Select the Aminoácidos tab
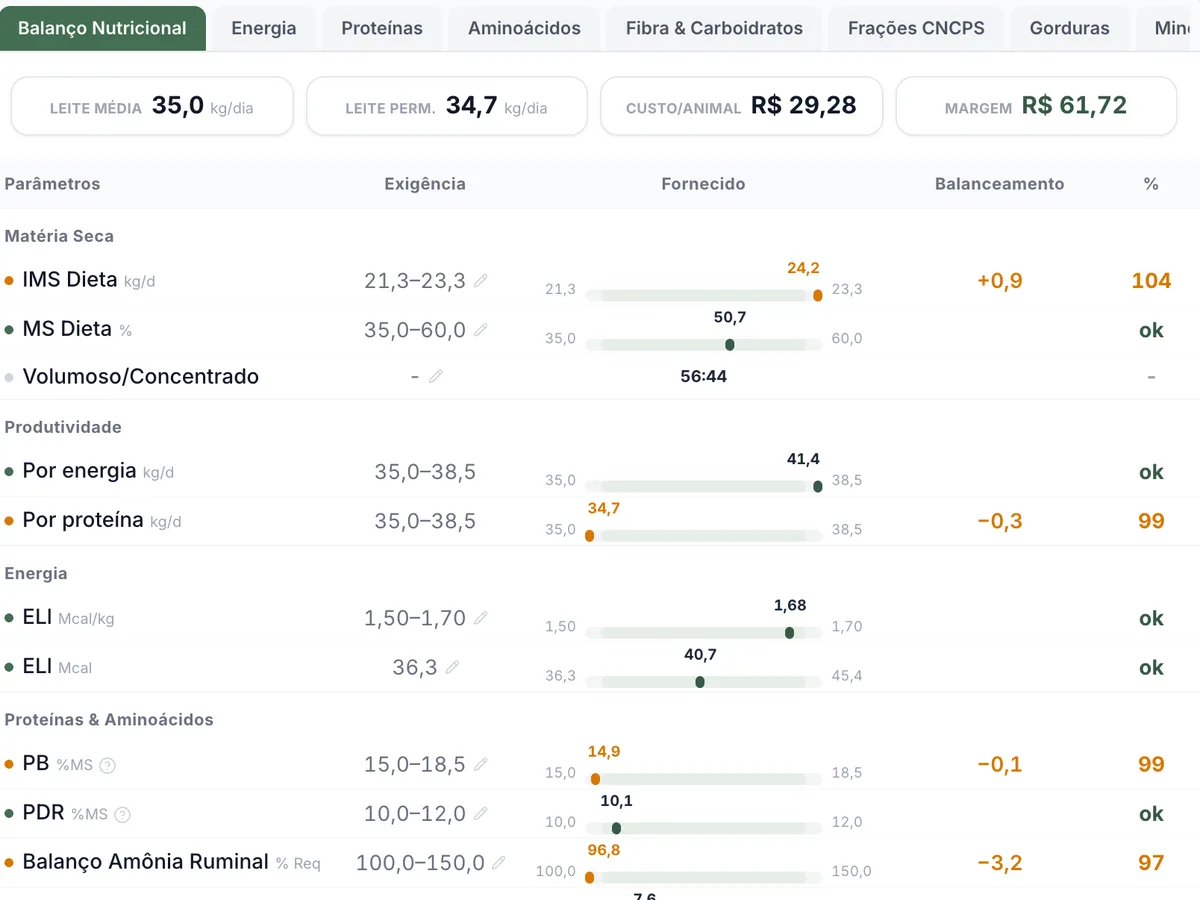 [x=524, y=28]
